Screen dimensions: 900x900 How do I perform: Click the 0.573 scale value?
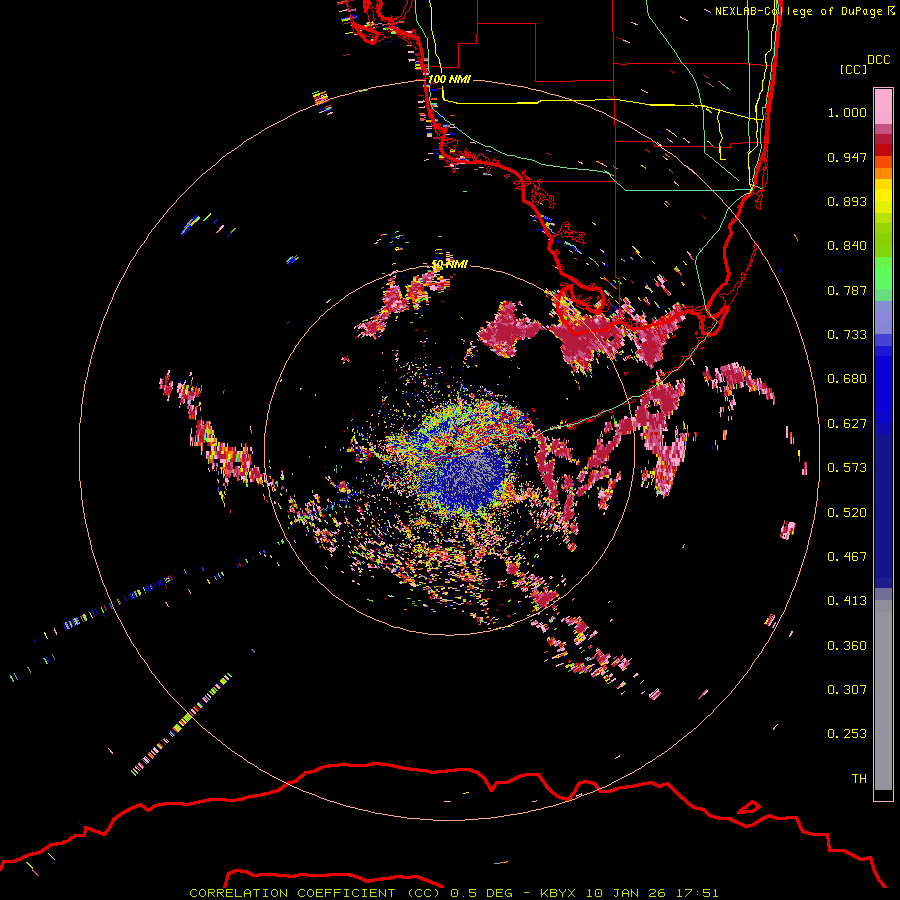click(x=847, y=468)
